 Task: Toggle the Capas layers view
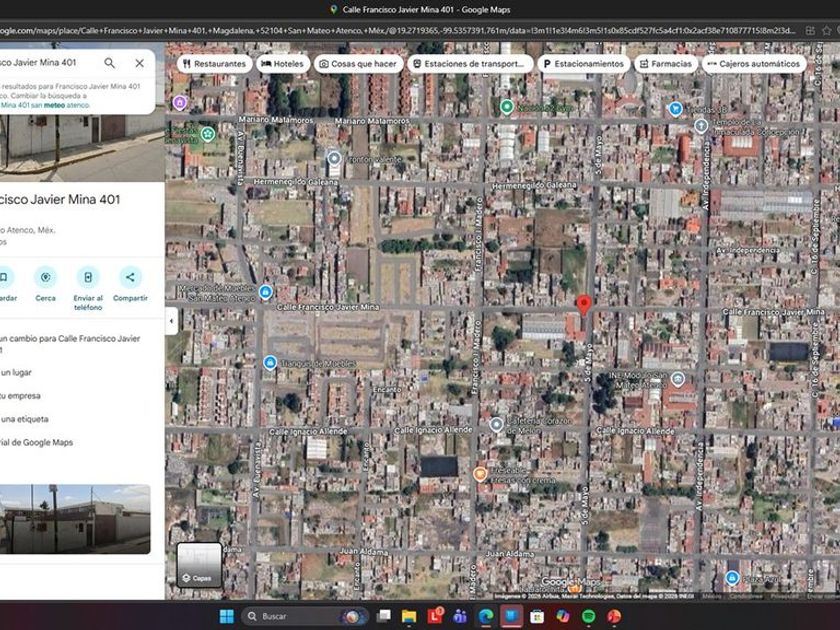[201, 564]
